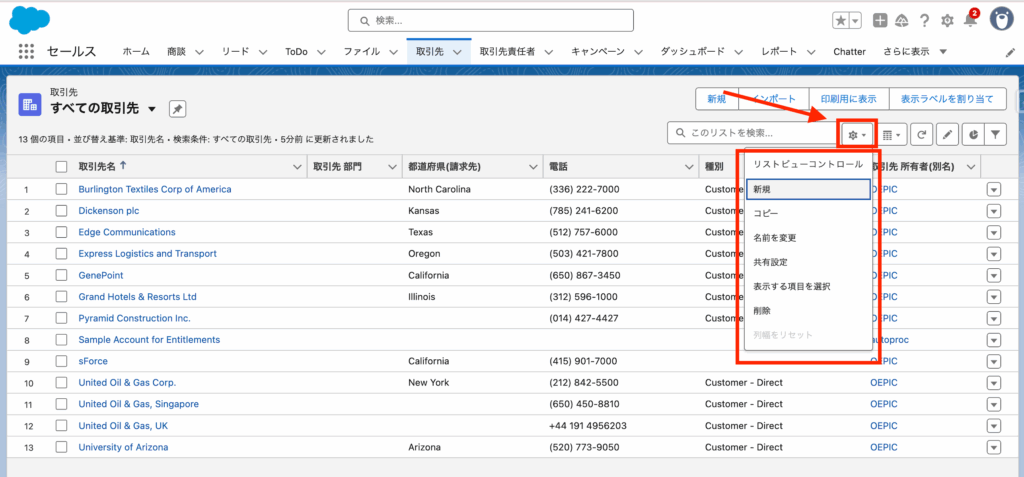1024x477 pixels.
Task: Pin the すべての取引先 list view
Action: (x=178, y=109)
